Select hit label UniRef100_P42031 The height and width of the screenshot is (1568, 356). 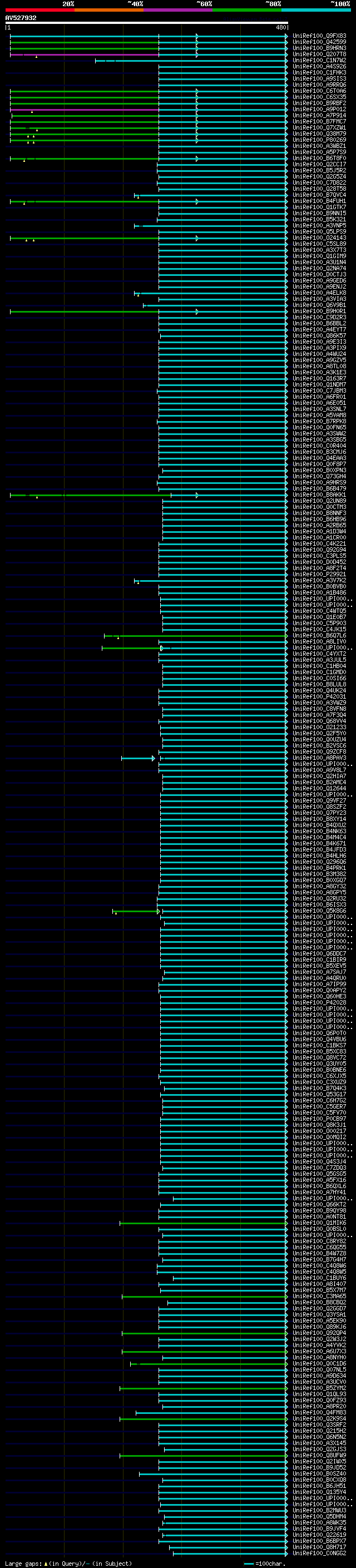(319, 697)
